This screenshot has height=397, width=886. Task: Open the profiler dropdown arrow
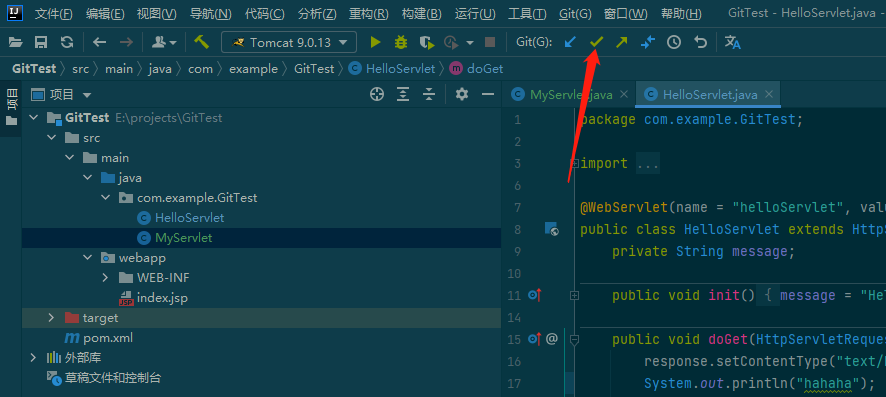[x=470, y=43]
